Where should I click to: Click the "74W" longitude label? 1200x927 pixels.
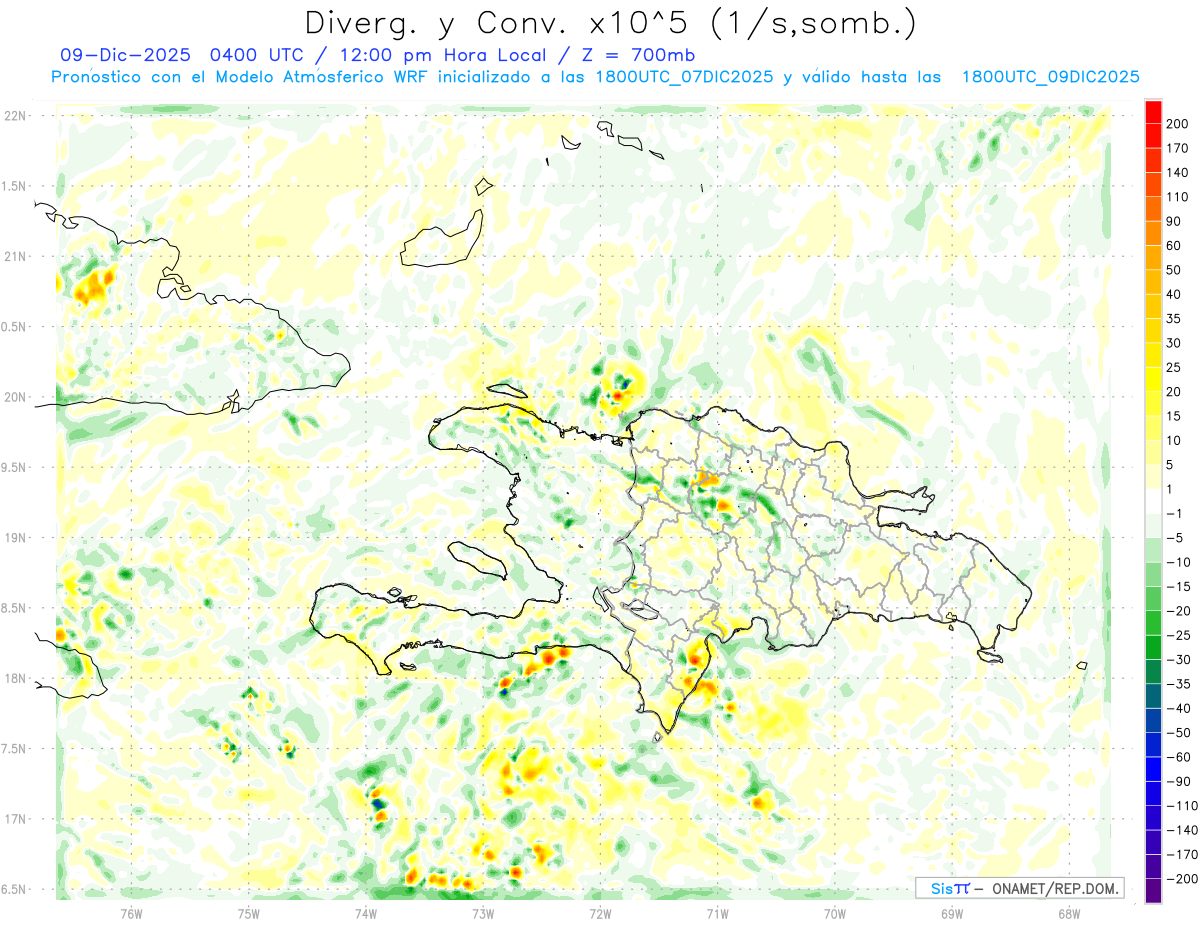[366, 913]
